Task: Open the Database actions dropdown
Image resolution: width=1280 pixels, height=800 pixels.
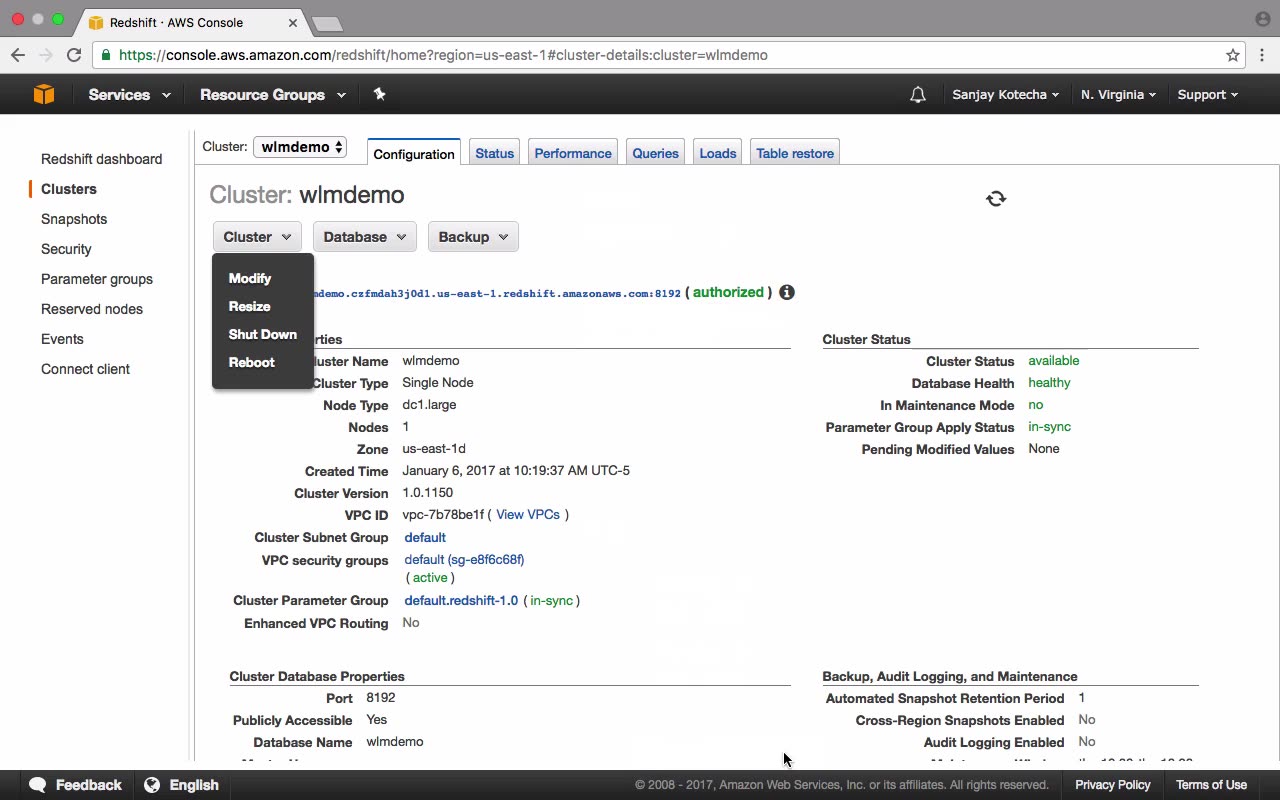Action: [x=365, y=237]
